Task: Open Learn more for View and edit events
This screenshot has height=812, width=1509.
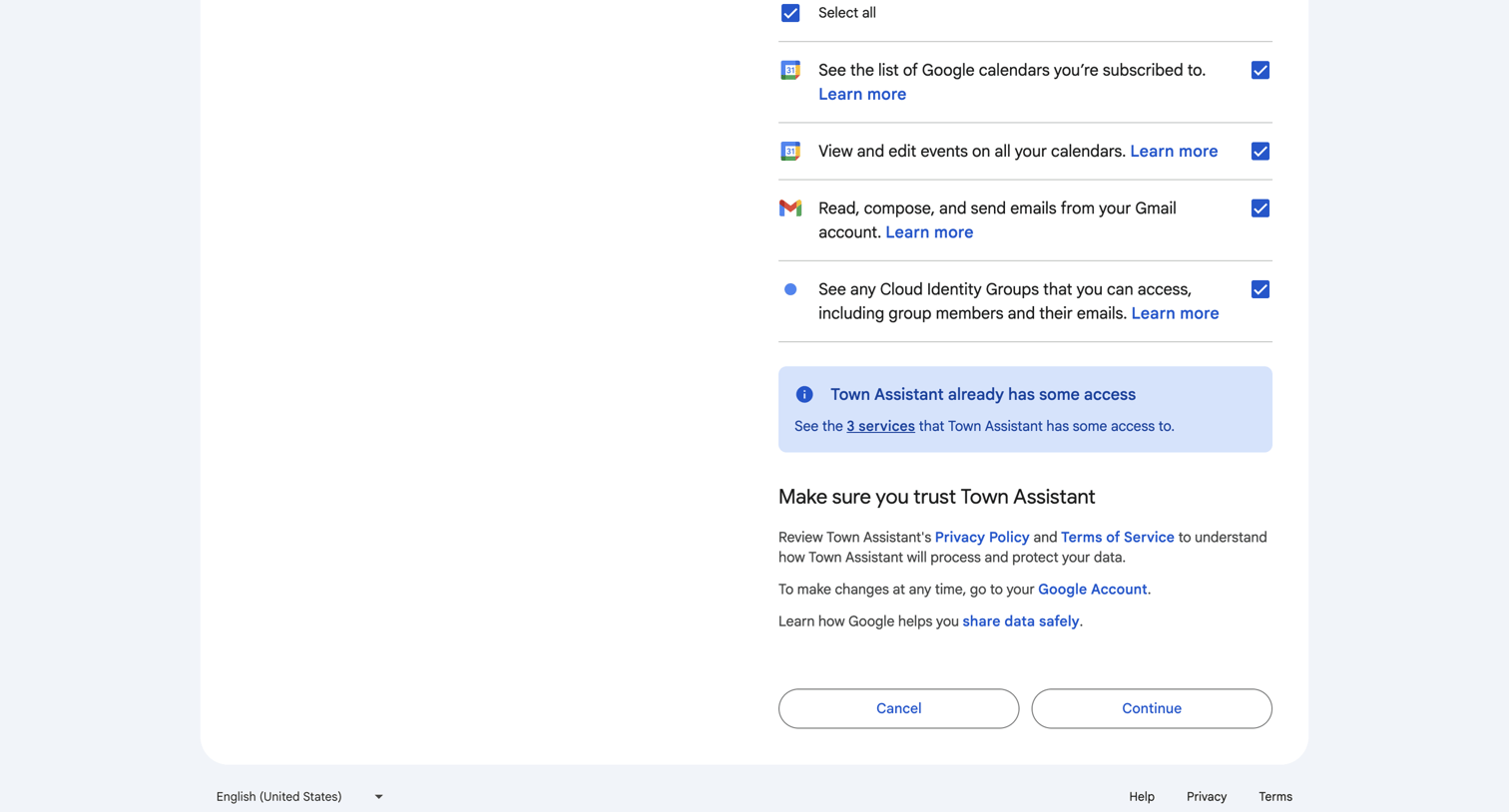Action: 1174,152
